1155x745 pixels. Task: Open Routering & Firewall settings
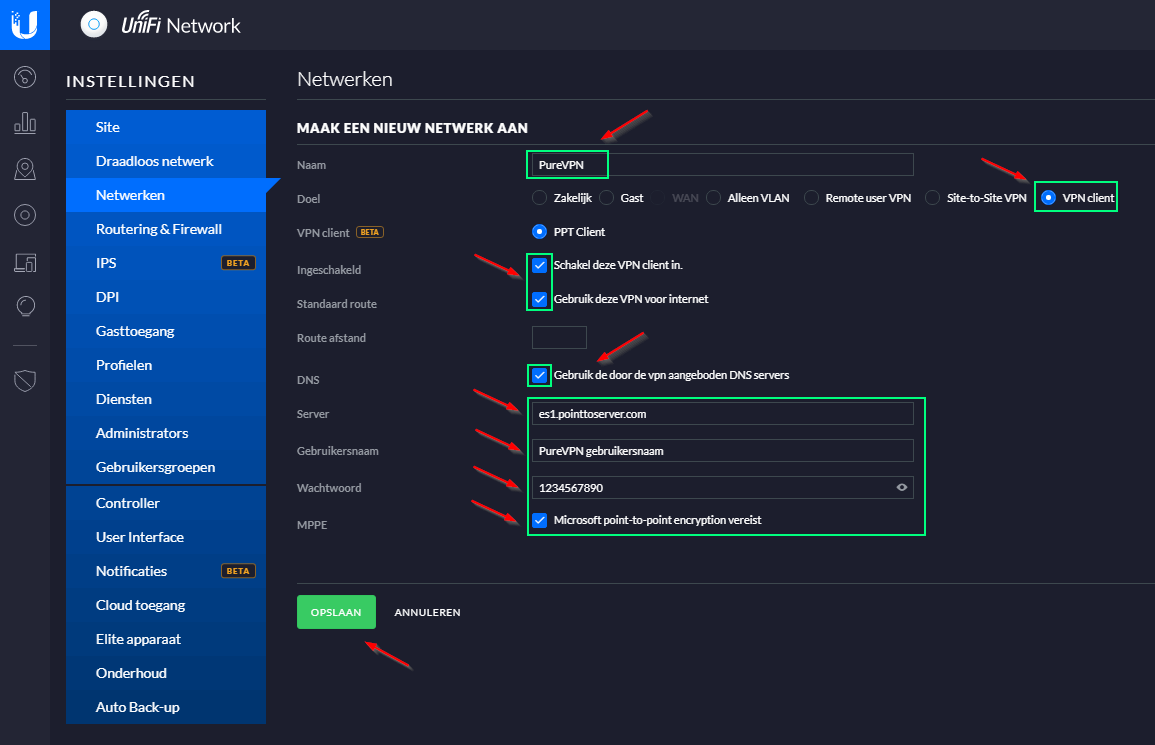158,229
